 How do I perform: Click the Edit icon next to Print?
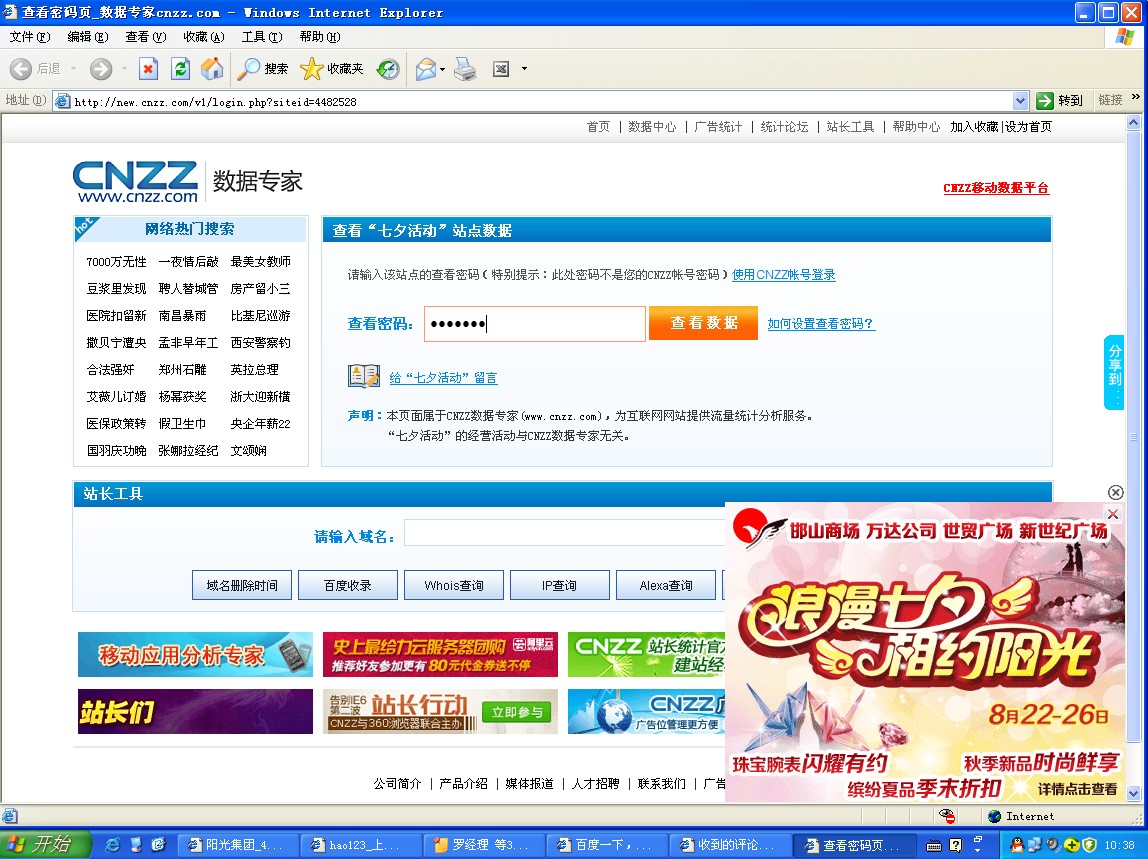501,69
